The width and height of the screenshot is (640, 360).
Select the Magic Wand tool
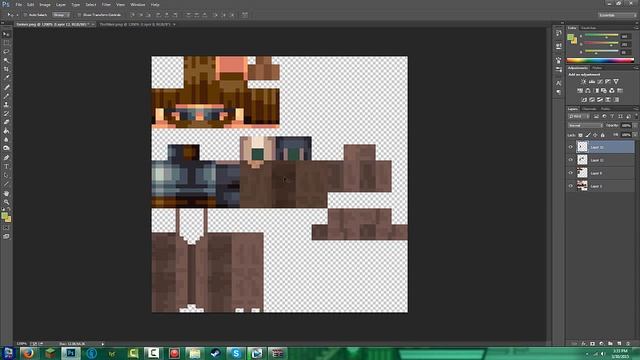[6, 60]
